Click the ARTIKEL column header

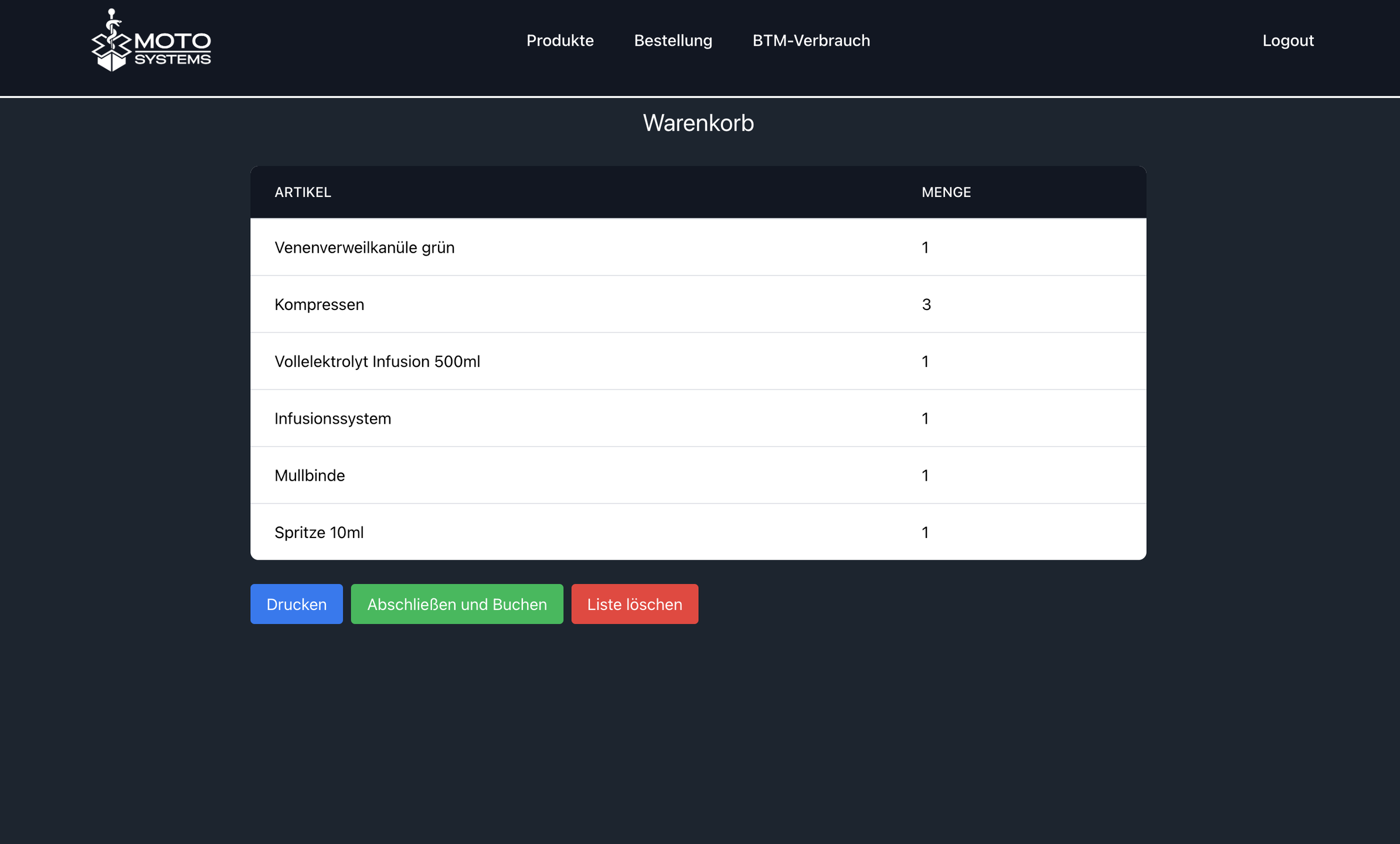tap(303, 192)
